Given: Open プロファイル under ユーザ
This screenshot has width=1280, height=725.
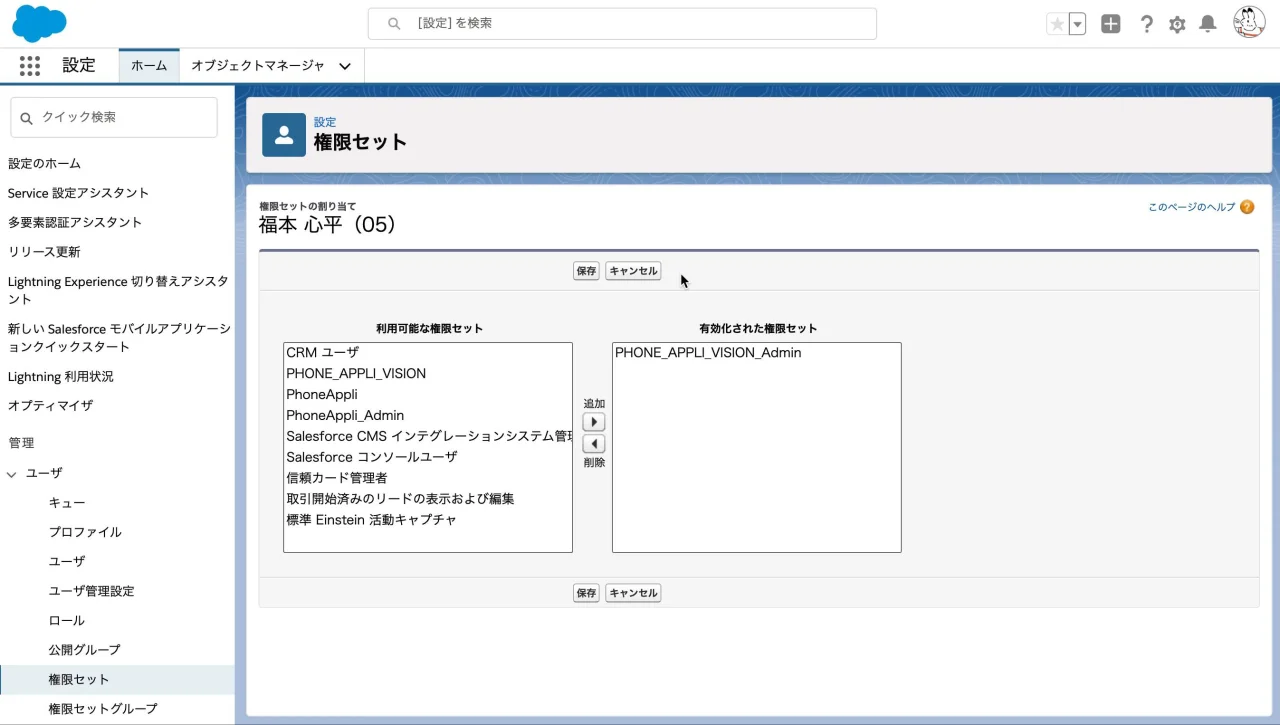Looking at the screenshot, I should click(85, 532).
